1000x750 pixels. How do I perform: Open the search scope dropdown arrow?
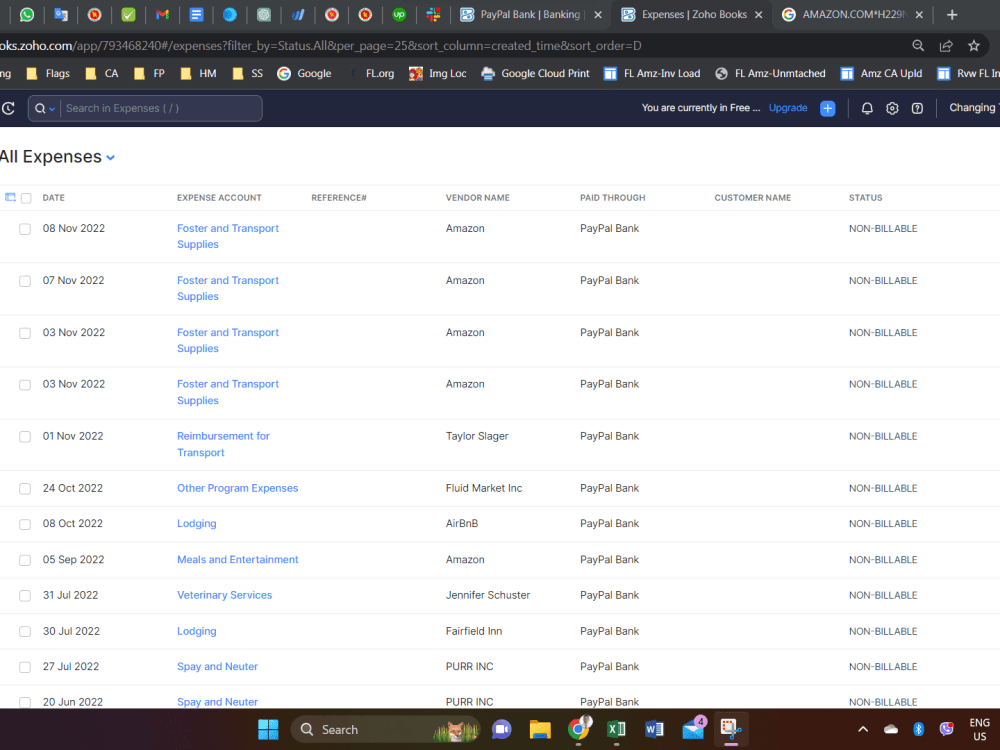[52, 109]
